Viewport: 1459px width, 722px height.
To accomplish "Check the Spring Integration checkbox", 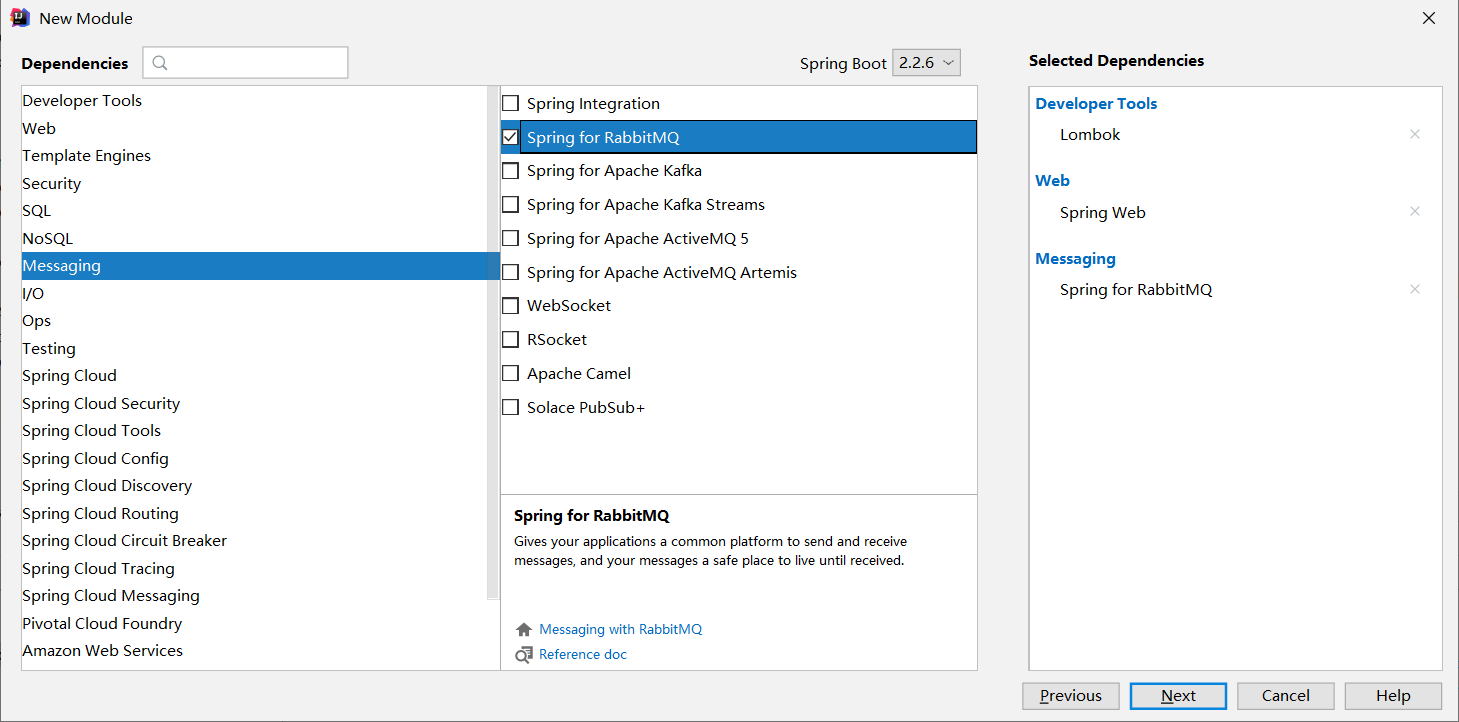I will tap(511, 103).
